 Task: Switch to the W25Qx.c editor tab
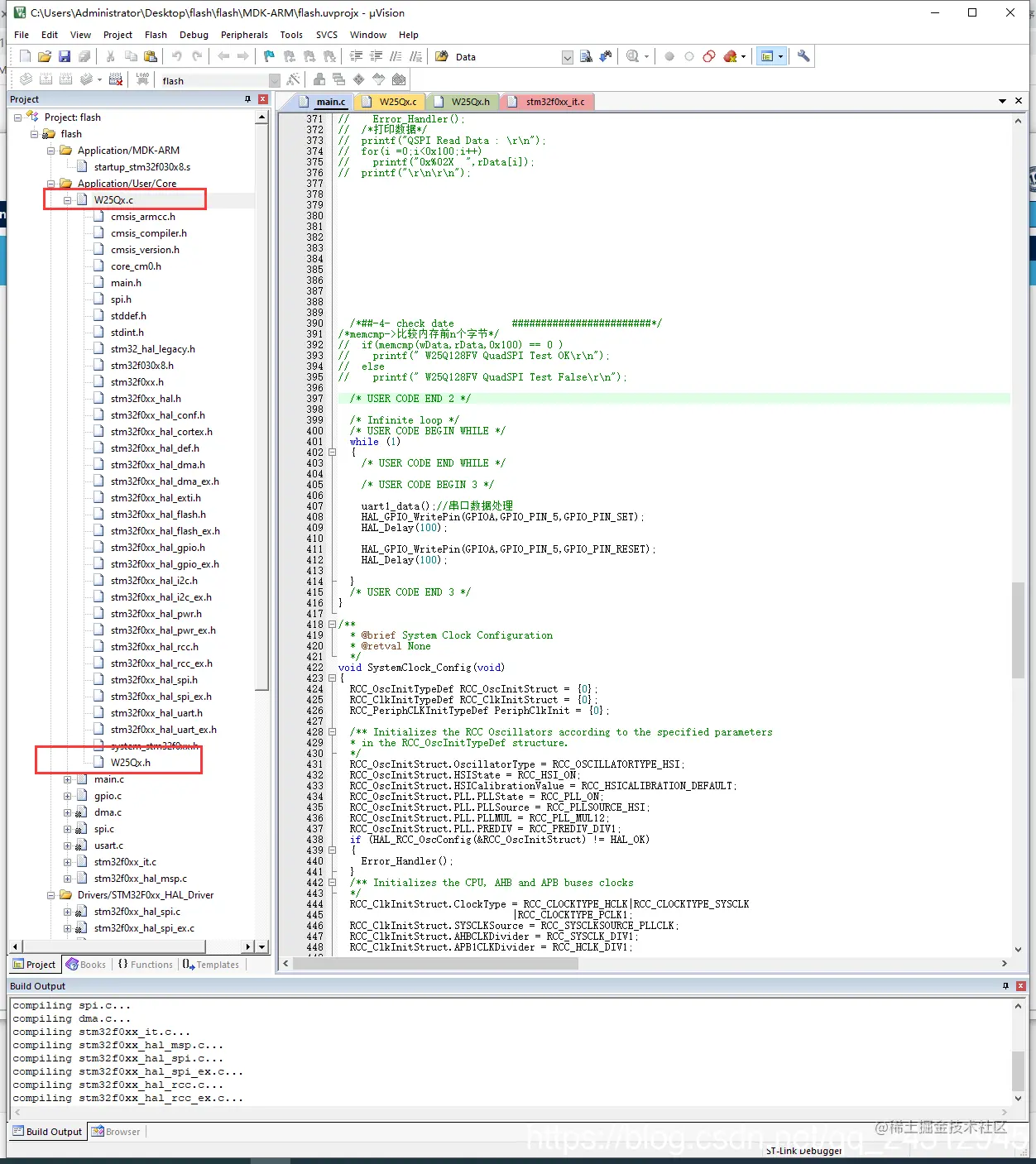[x=391, y=102]
